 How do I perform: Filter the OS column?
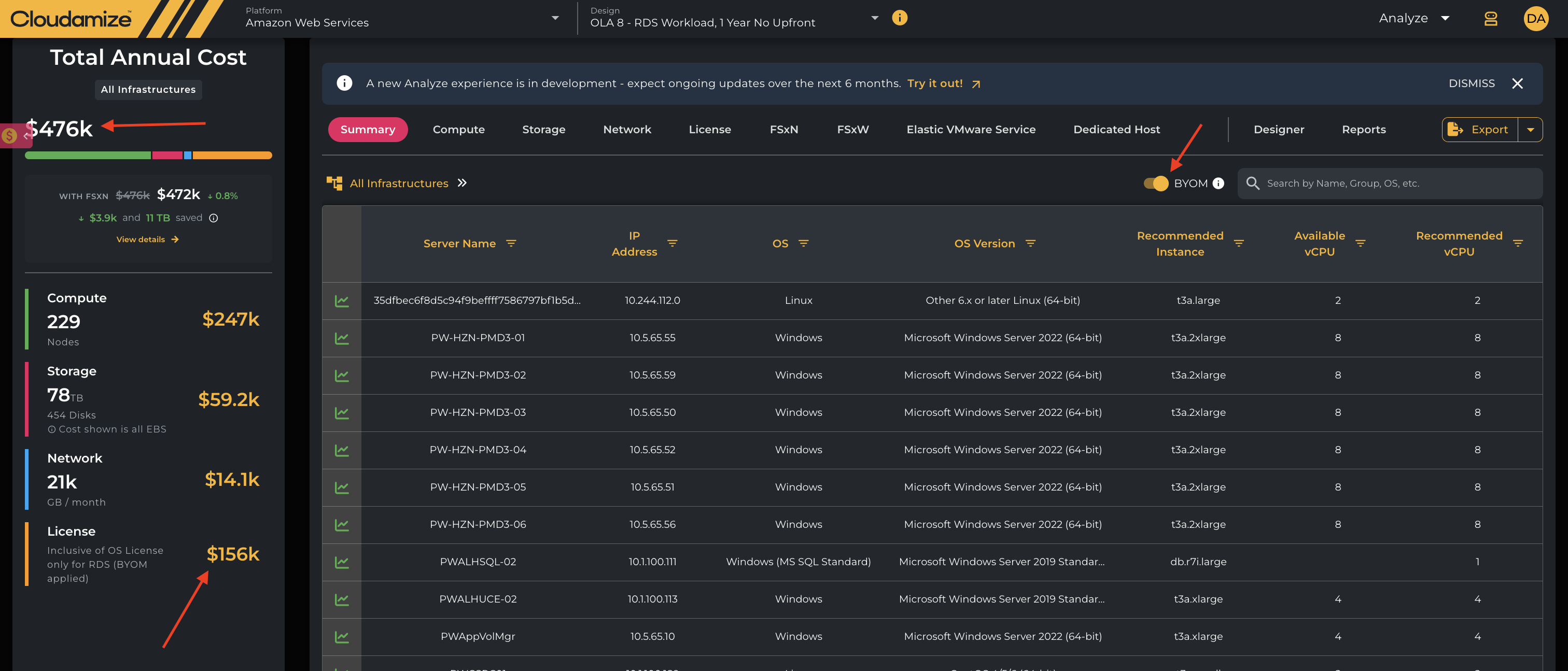(x=803, y=244)
